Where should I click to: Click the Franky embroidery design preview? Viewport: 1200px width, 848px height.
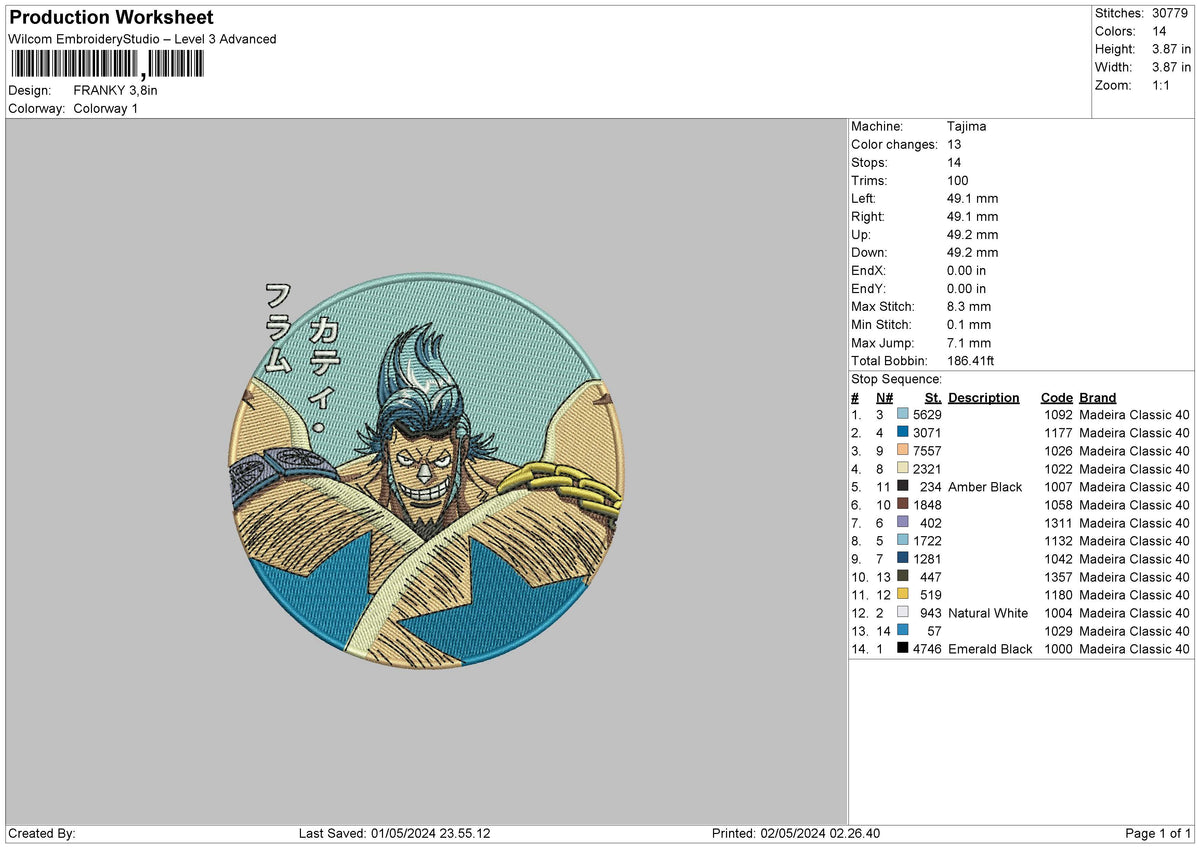click(427, 473)
